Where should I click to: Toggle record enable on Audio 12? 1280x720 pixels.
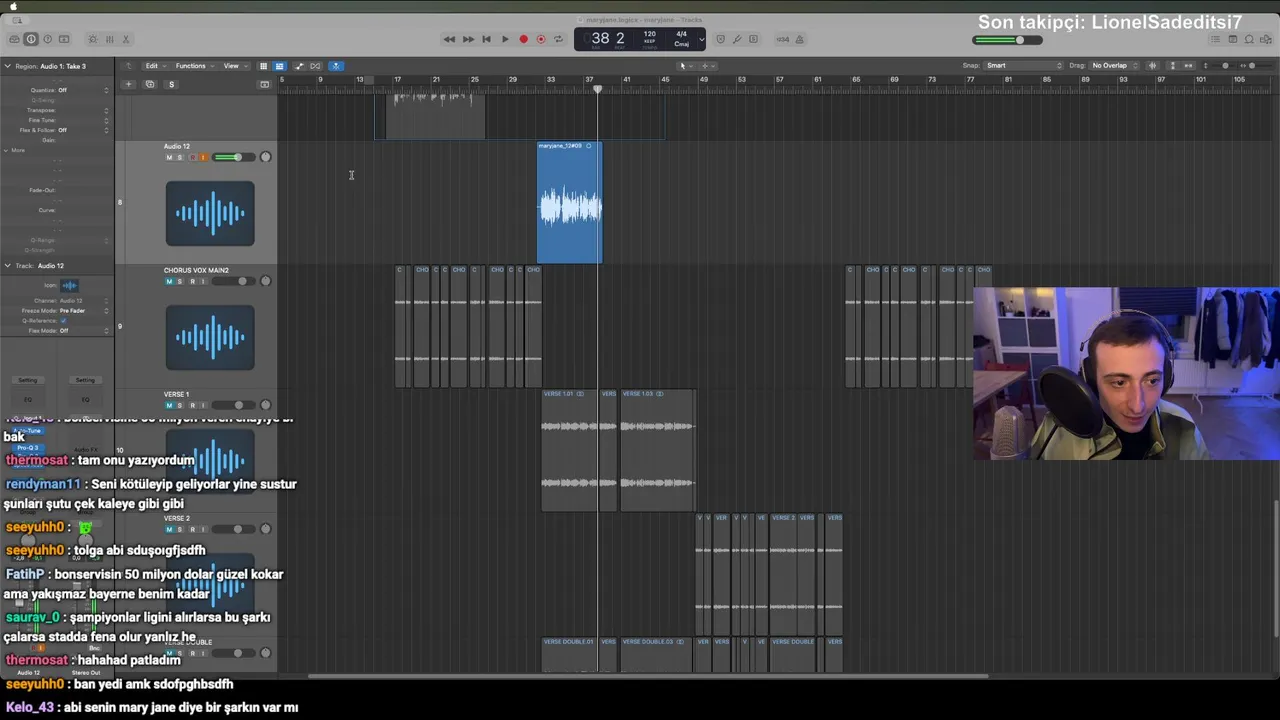(x=193, y=157)
